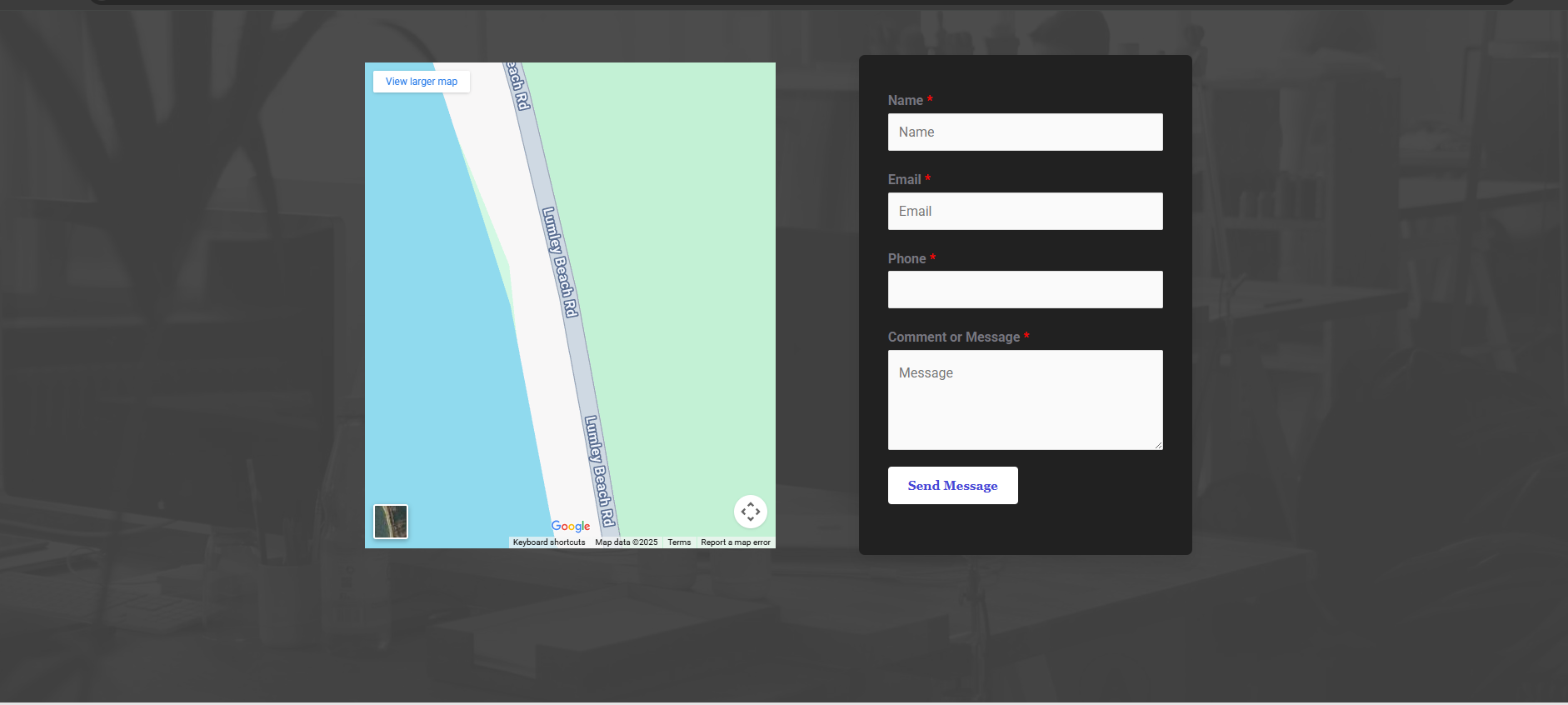Click the Name field label
The height and width of the screenshot is (705, 1568).
point(905,101)
